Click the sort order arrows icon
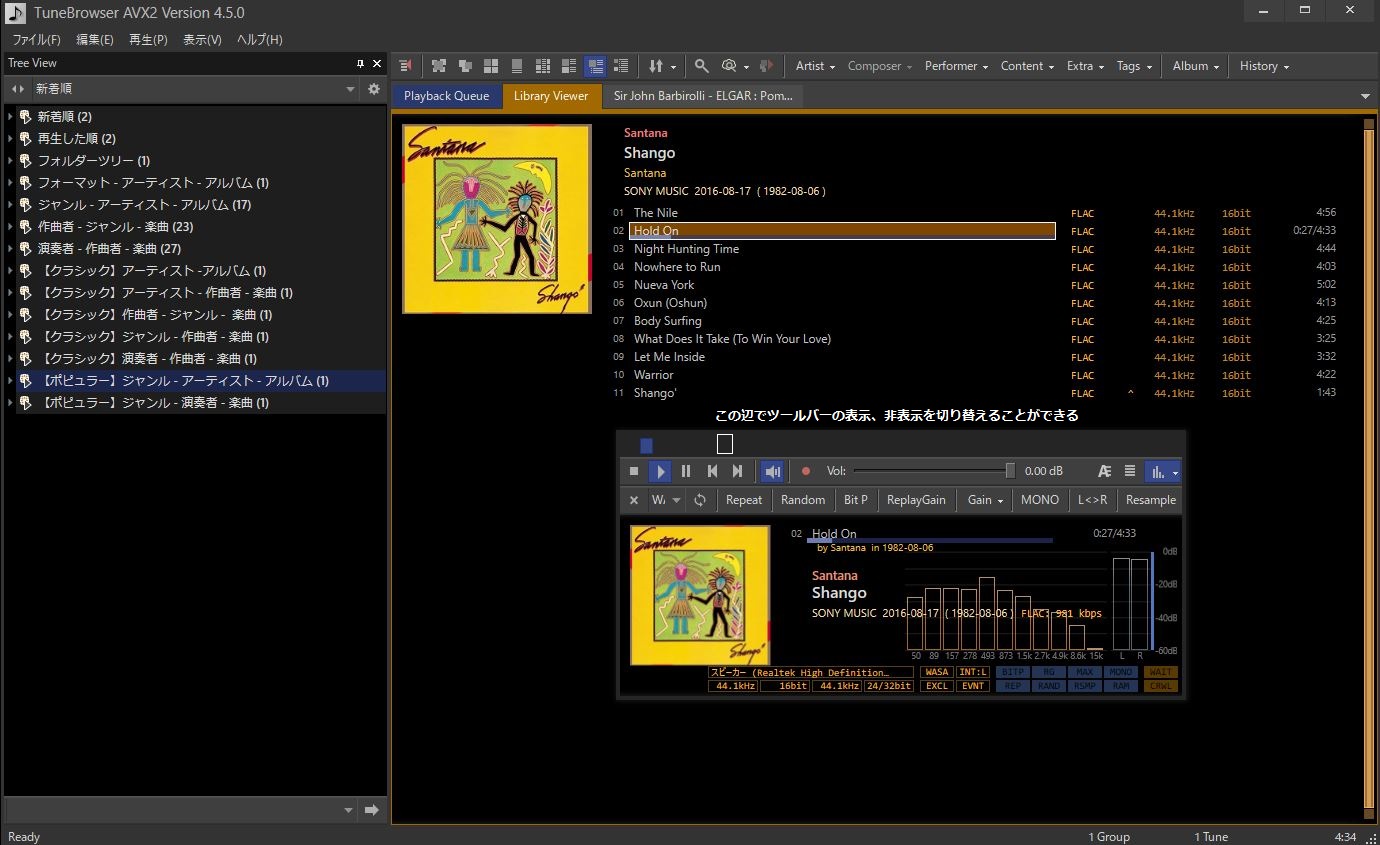The height and width of the screenshot is (845, 1380). [x=655, y=66]
